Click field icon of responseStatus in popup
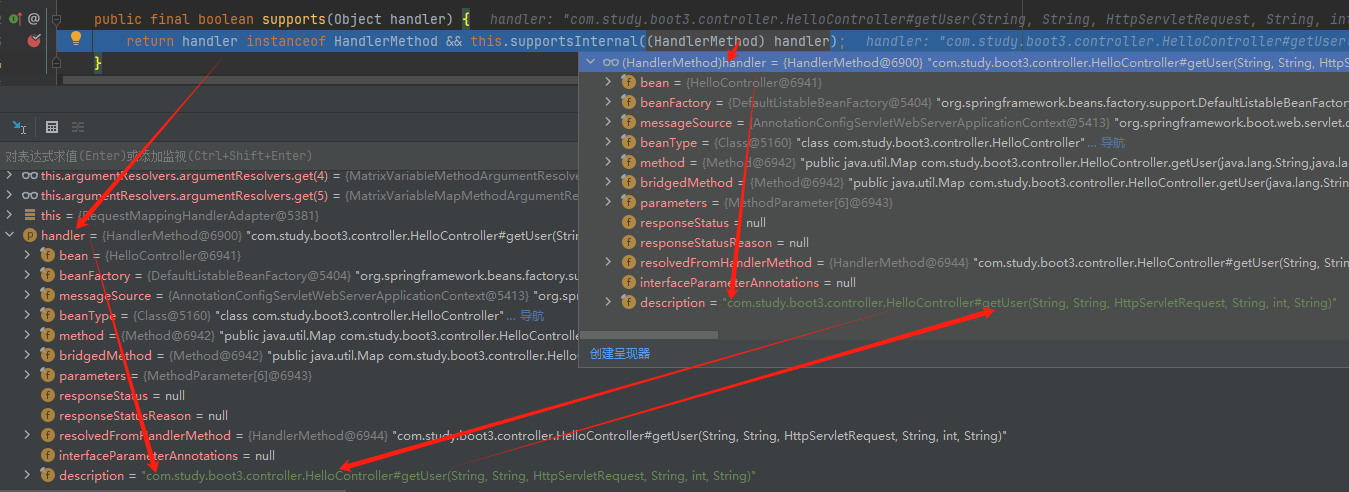 coord(628,223)
